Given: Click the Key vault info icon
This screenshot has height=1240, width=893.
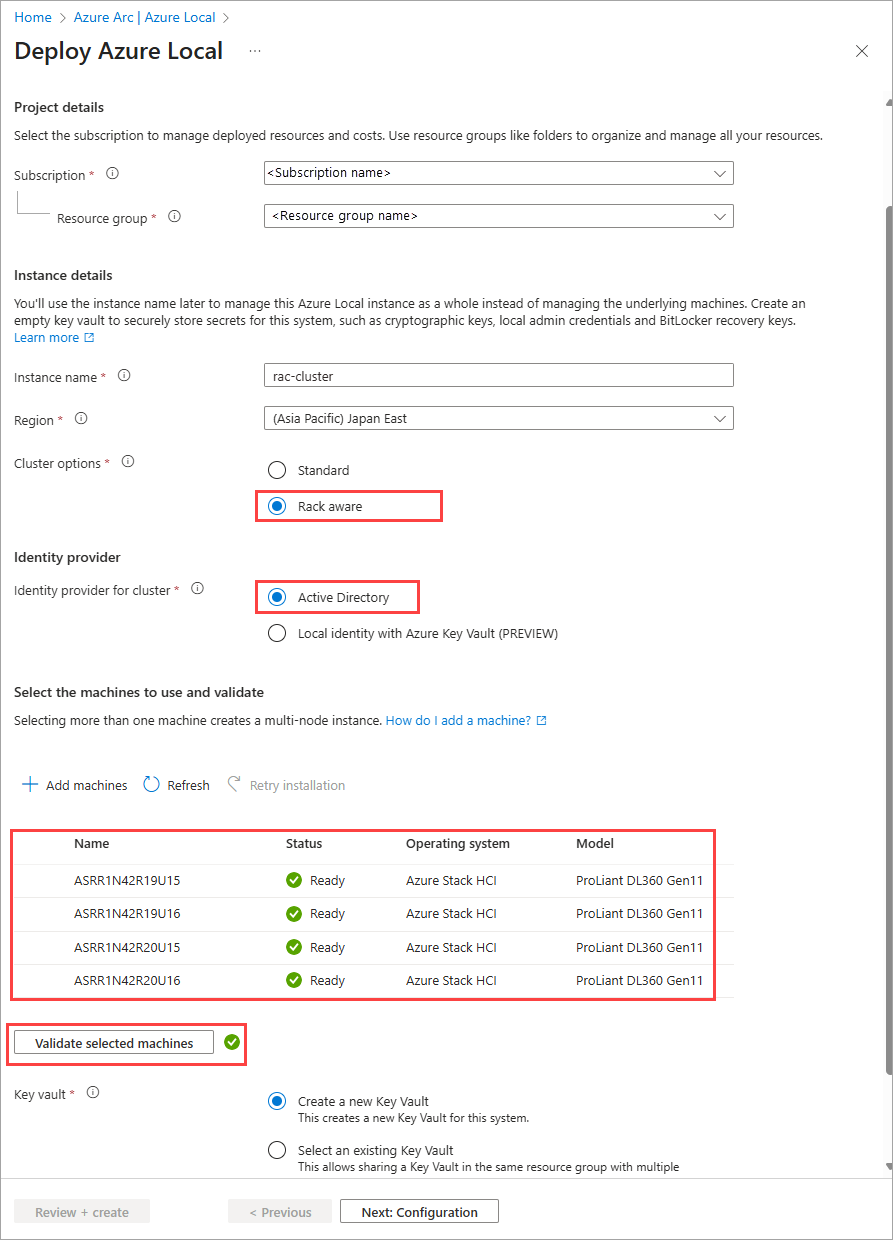Looking at the screenshot, I should point(93,1093).
